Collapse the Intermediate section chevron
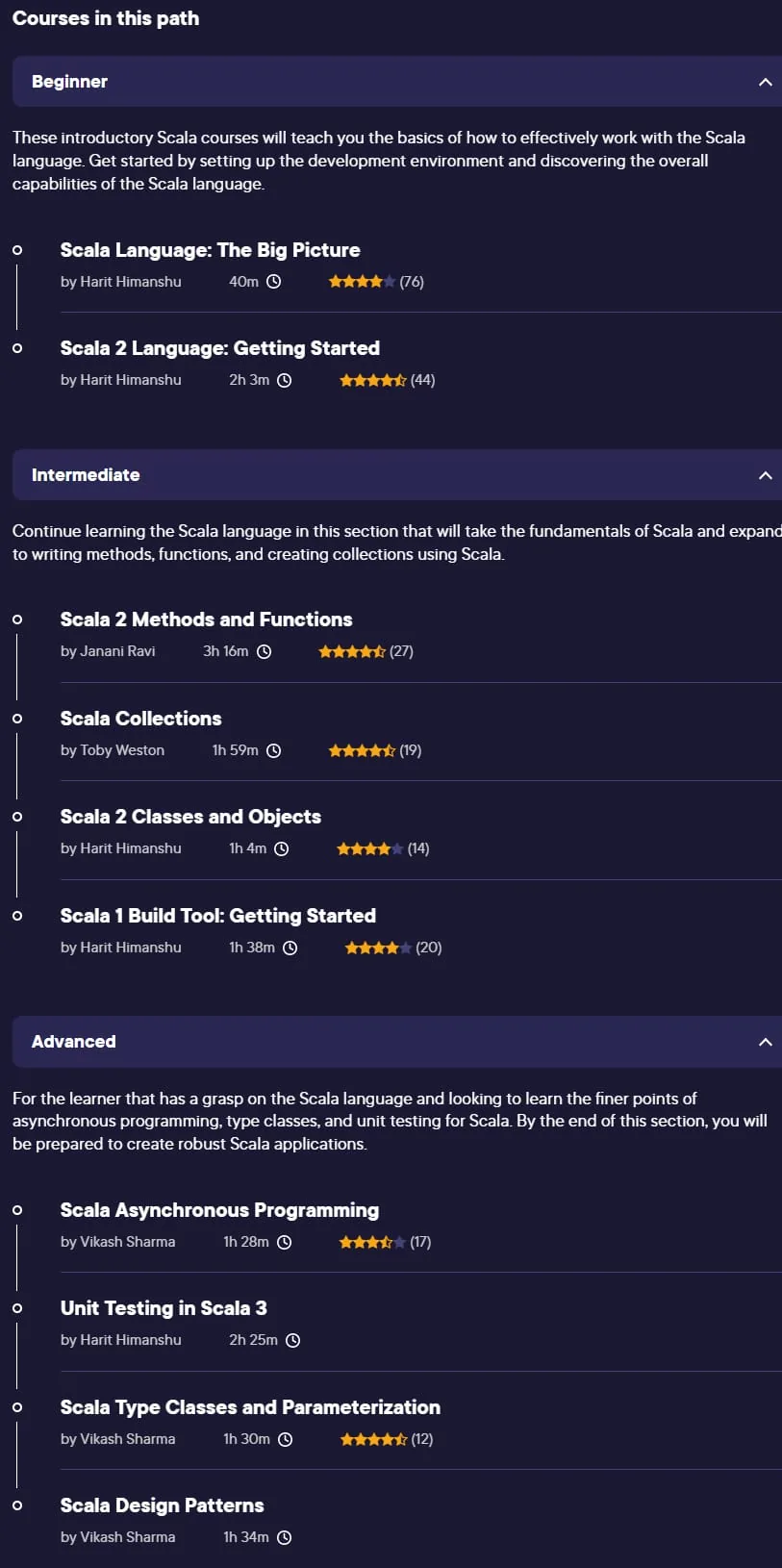The image size is (782, 1568). click(765, 475)
